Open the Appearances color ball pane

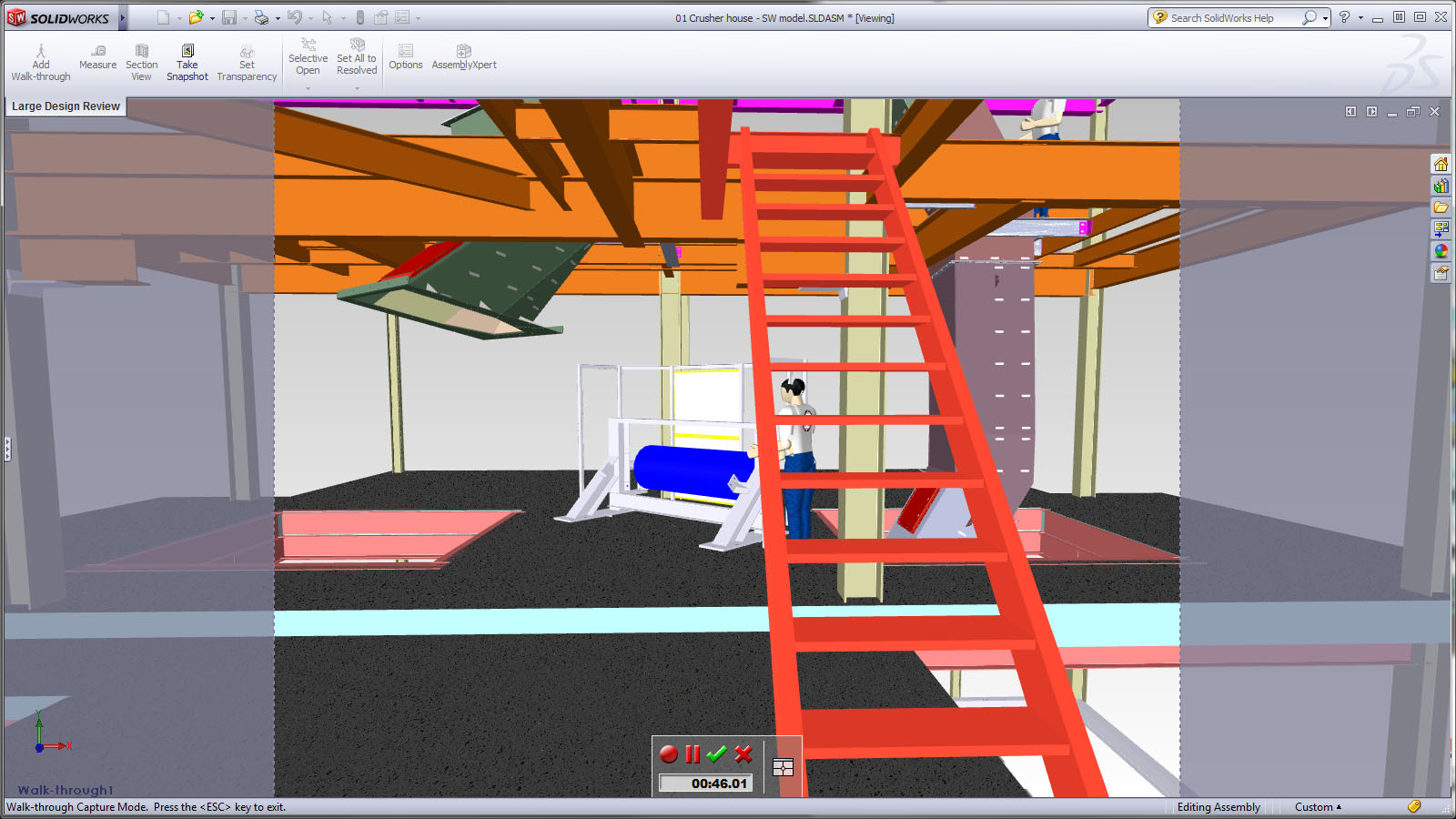[1441, 251]
